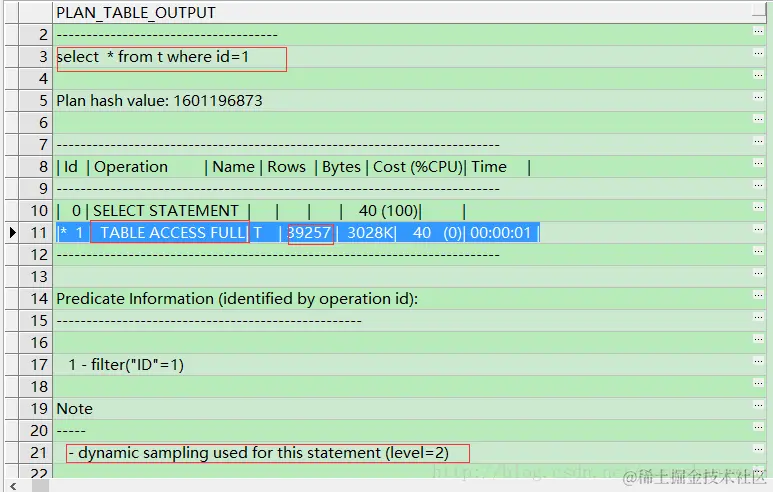Open ellipsis button on row 20
The width and height of the screenshot is (773, 492).
tap(758, 427)
